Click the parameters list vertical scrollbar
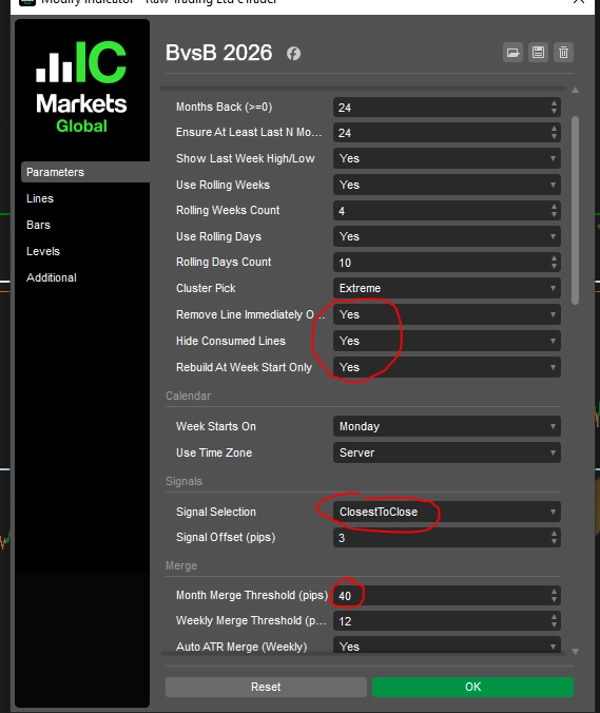 click(x=574, y=210)
